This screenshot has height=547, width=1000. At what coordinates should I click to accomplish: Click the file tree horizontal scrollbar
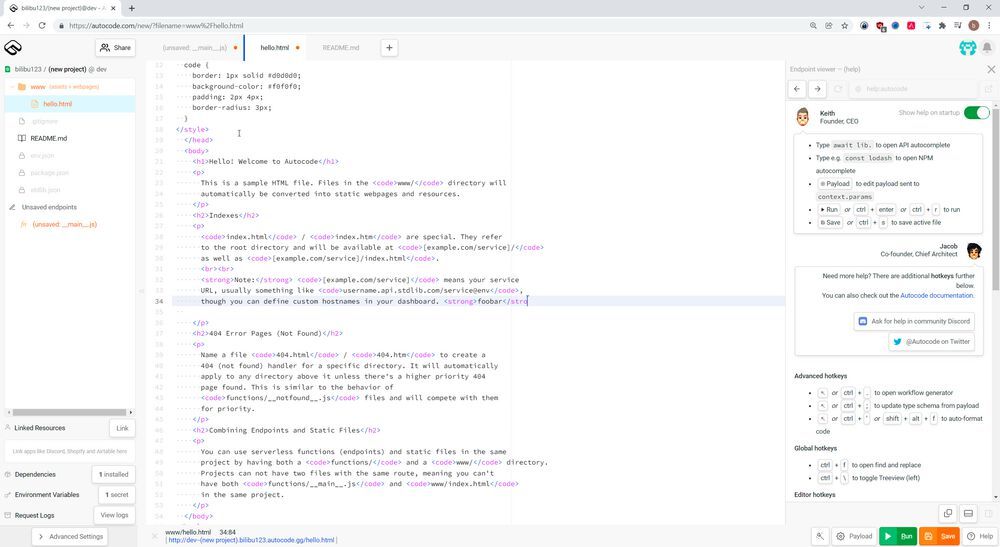pos(68,412)
